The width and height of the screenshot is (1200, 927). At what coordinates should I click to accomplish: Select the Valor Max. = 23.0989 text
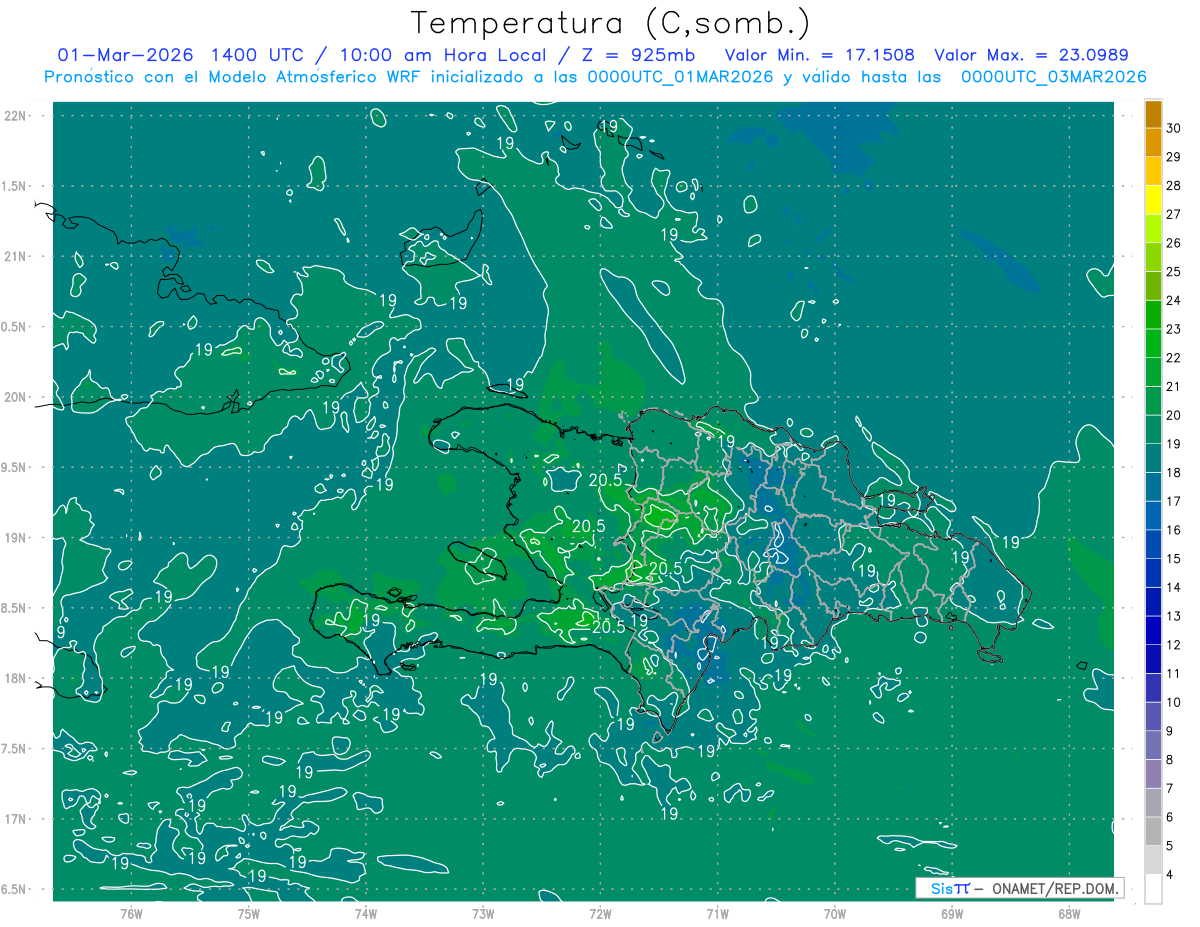[x=1031, y=55]
